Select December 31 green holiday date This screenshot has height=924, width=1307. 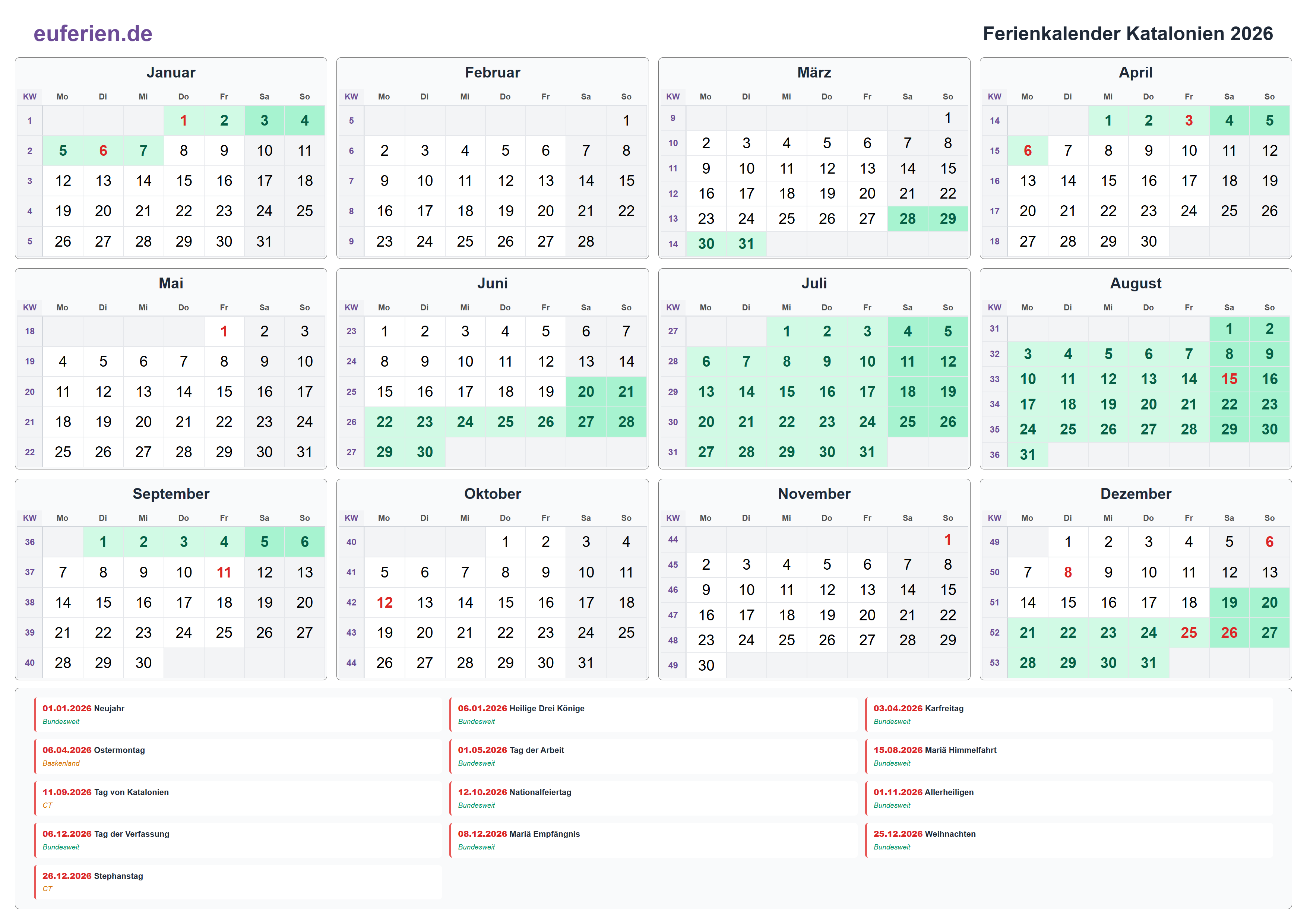[1148, 663]
